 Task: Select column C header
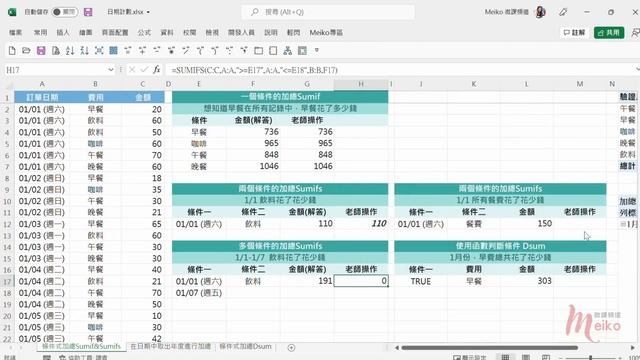(x=142, y=84)
